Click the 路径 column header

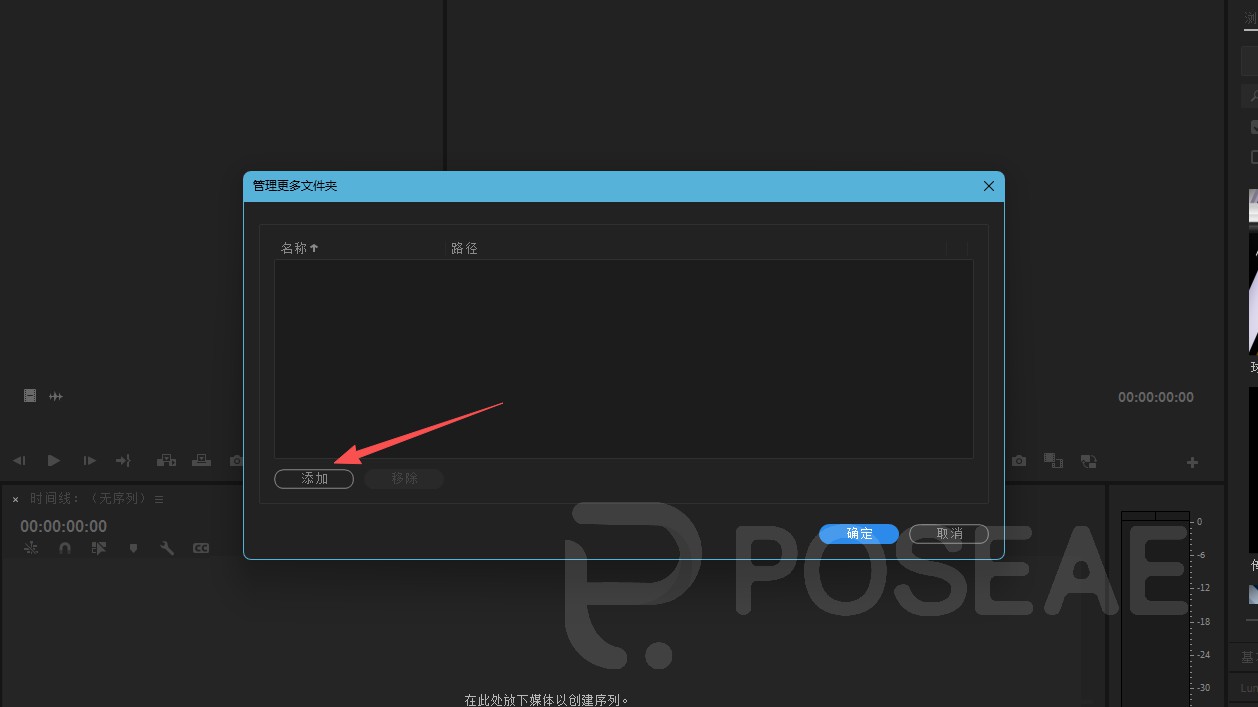coord(465,247)
